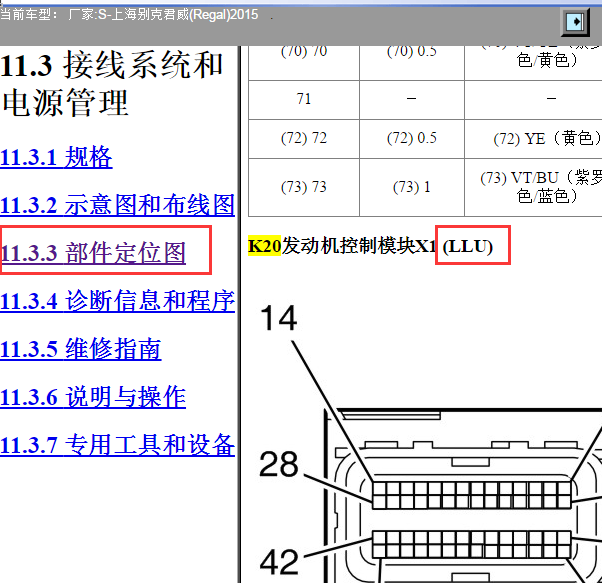Open link 11.3.7 专用工具和设备

(117, 445)
